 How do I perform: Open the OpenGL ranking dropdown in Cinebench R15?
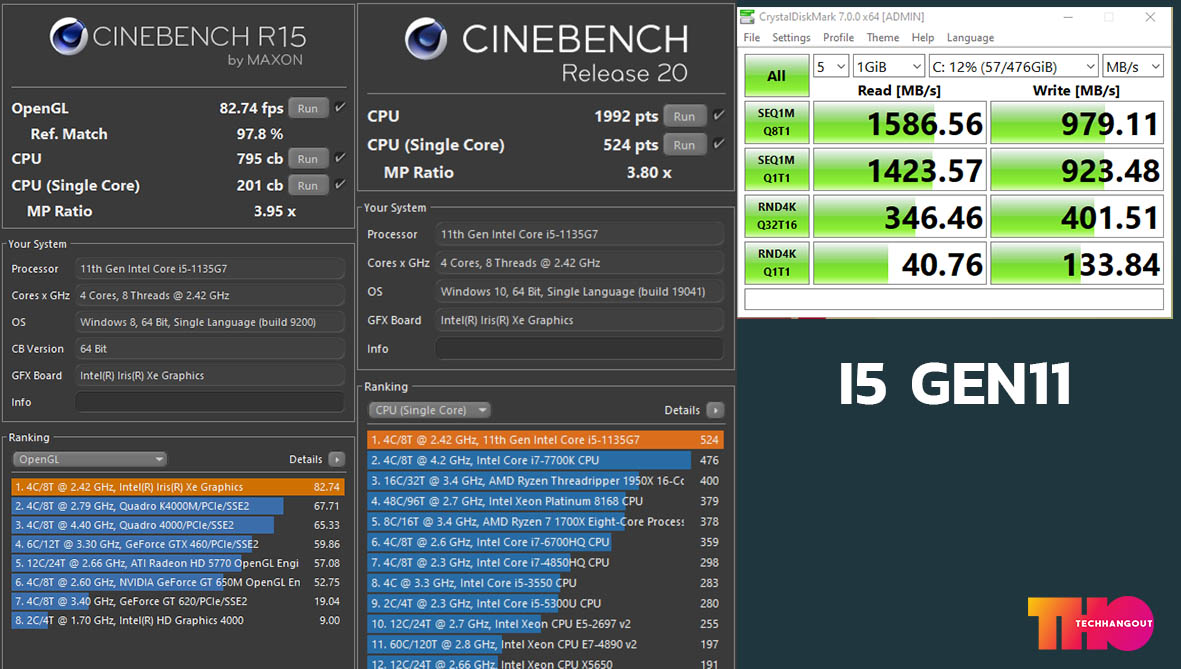(90, 459)
